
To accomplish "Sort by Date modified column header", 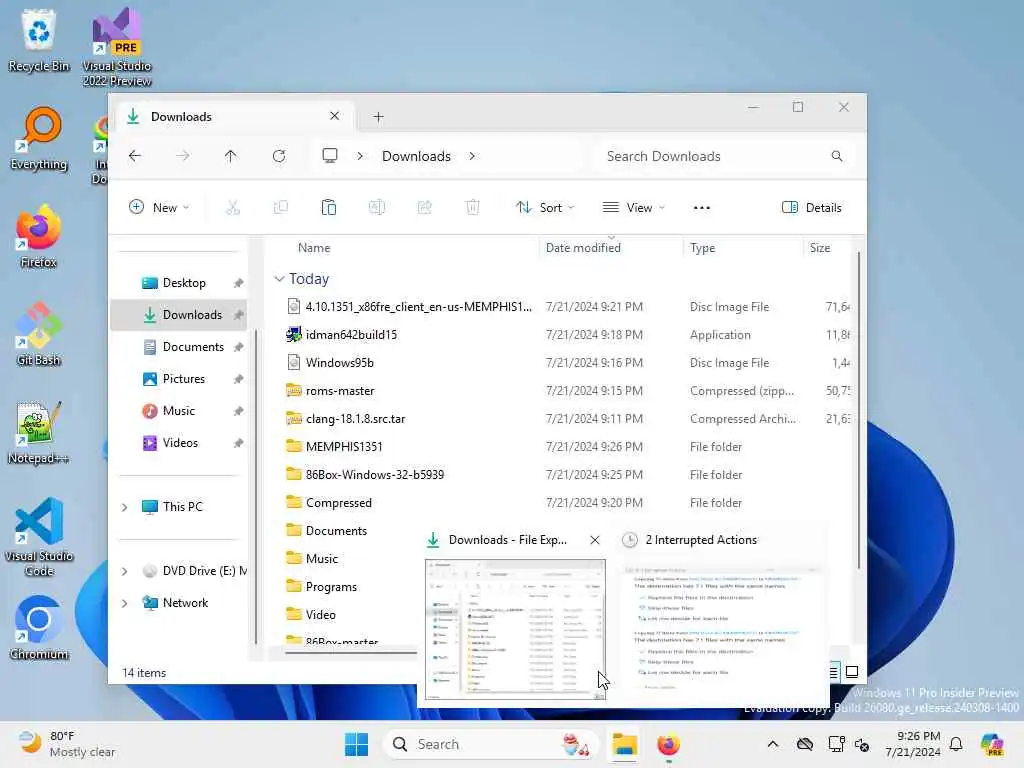I will click(x=583, y=248).
